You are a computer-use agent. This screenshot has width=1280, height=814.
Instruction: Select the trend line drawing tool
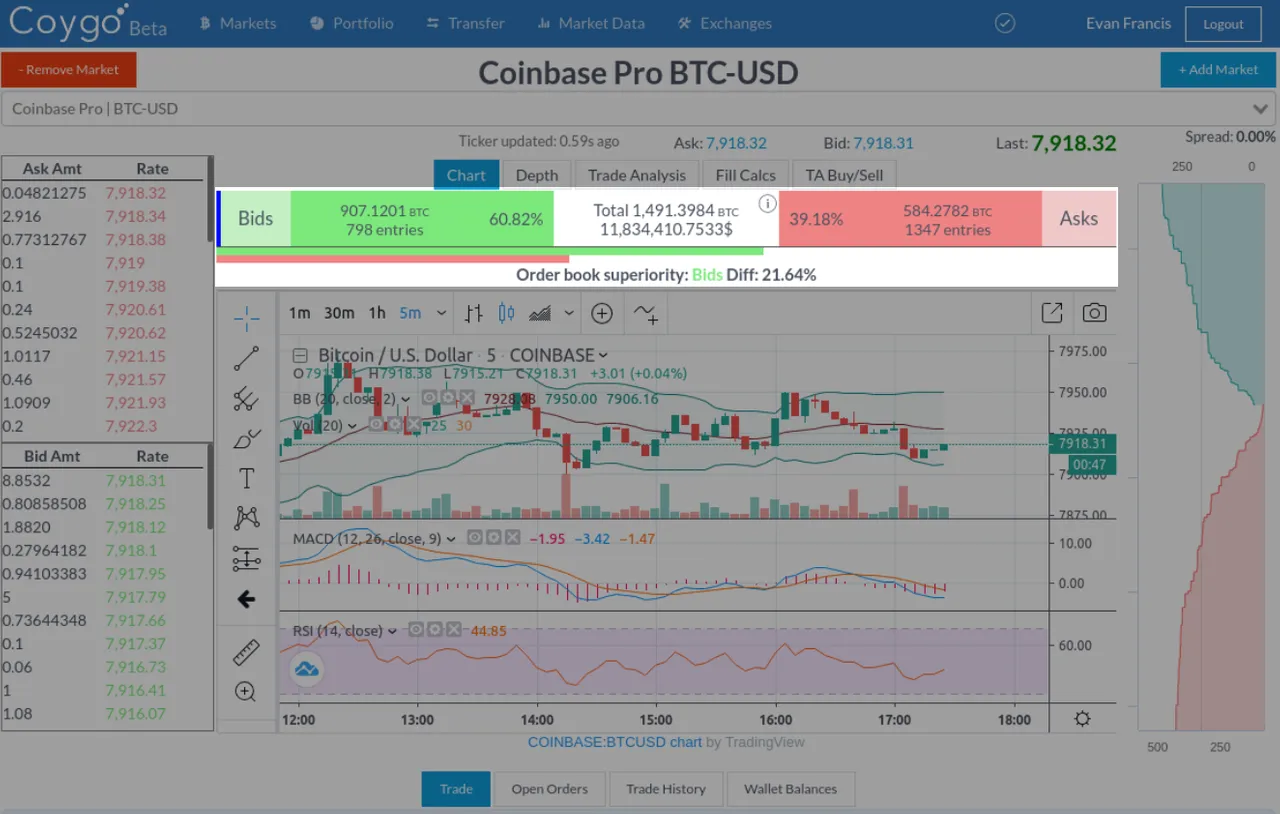click(246, 358)
